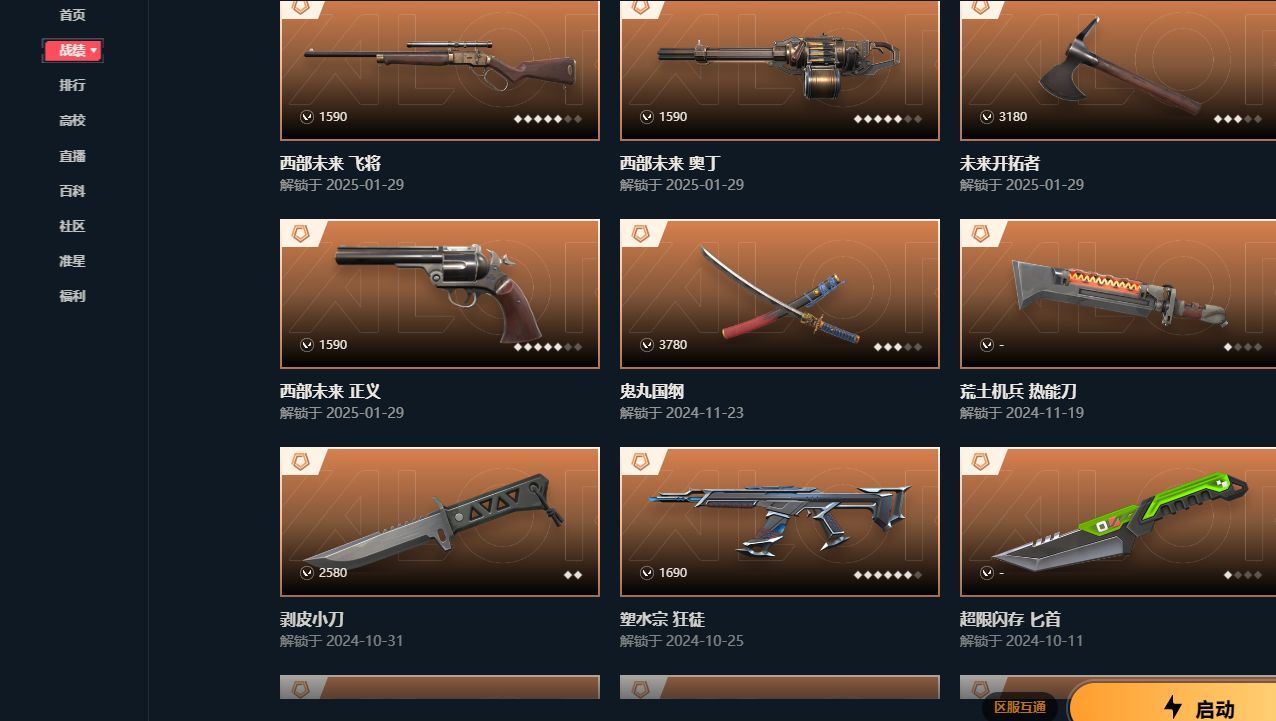Open the 鬼丸国纲 skin title link

pyautogui.click(x=652, y=391)
